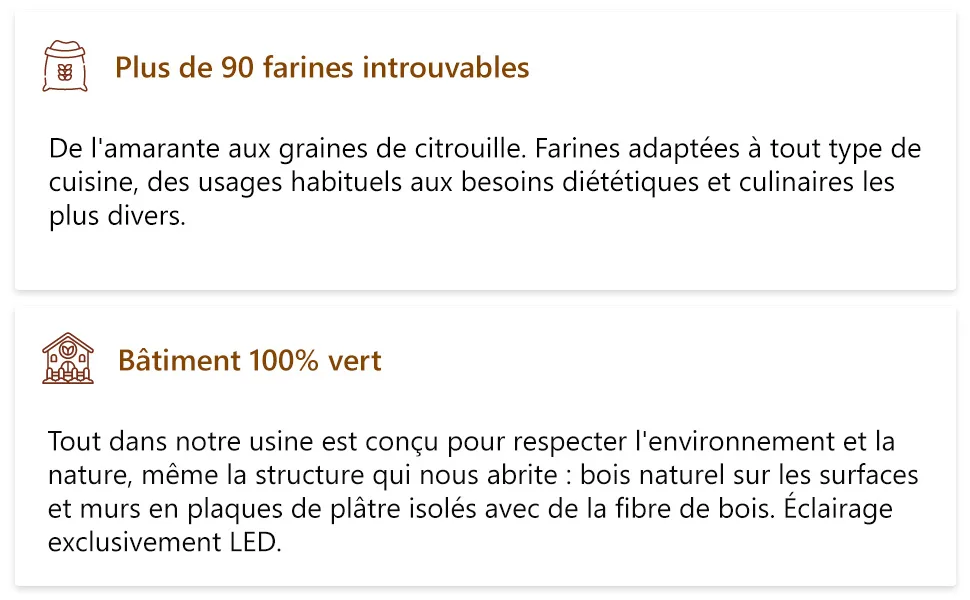The height and width of the screenshot is (600, 970).
Task: Click the paragraph starting "De l'amarante aux graines"
Action: (x=484, y=182)
